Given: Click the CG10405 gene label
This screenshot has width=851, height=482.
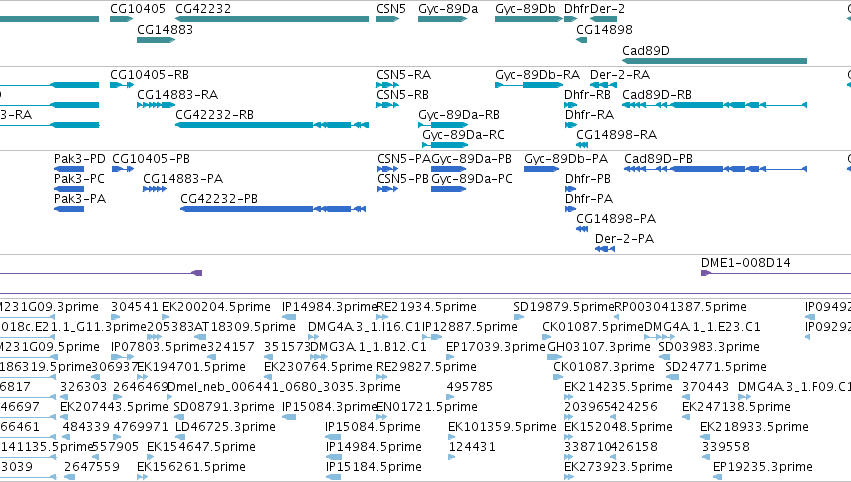Looking at the screenshot, I should [138, 9].
